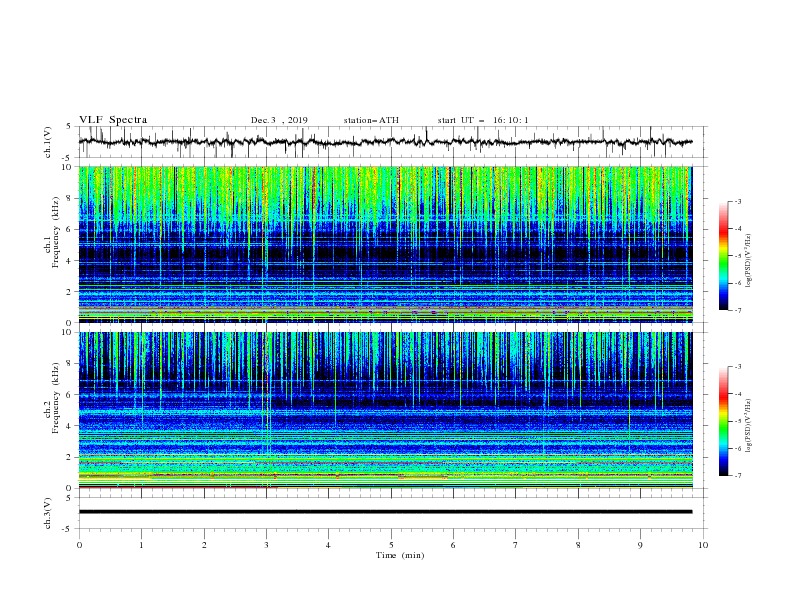Click the '-3' value on ch.1 colorbar
This screenshot has width=792, height=612.
click(737, 201)
